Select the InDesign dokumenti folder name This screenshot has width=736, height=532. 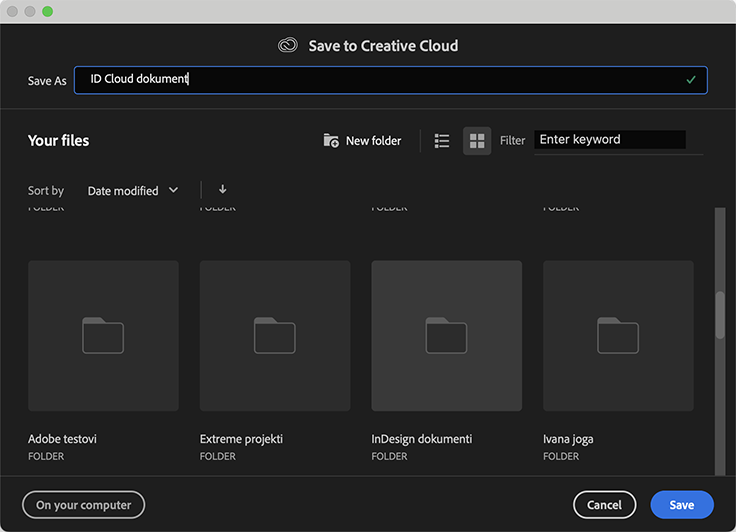pyautogui.click(x=421, y=439)
